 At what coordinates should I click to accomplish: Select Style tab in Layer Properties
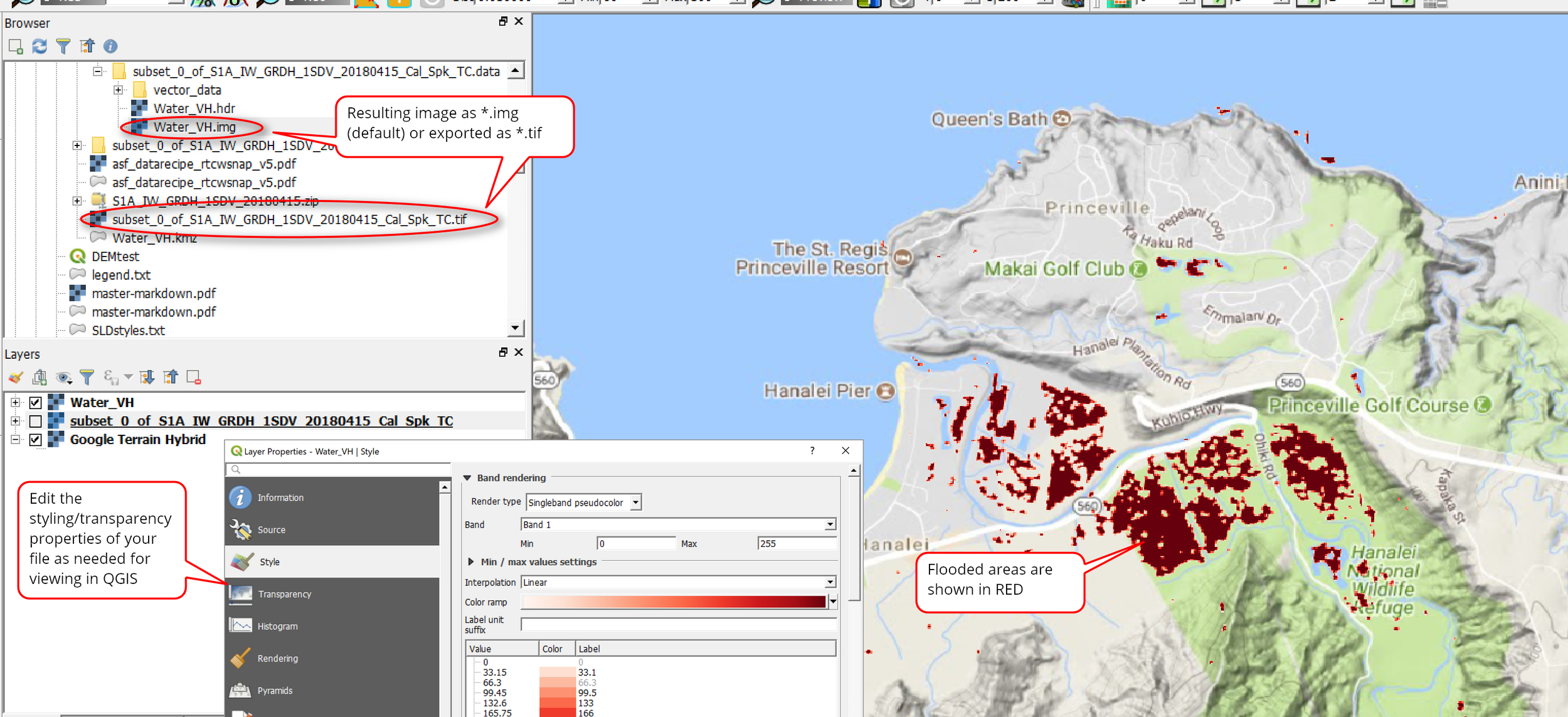tap(332, 562)
